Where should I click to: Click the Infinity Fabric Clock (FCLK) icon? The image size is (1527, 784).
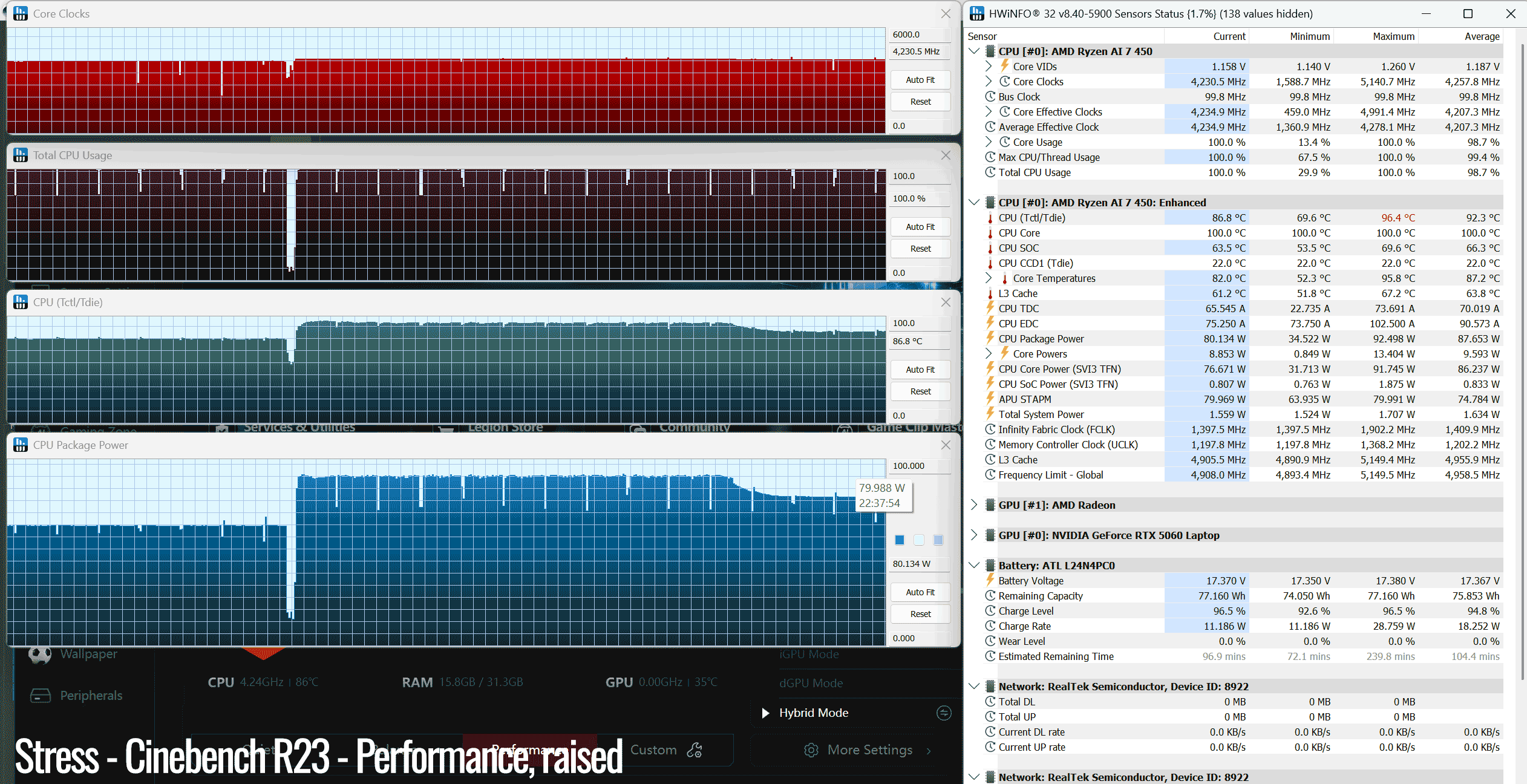(990, 430)
